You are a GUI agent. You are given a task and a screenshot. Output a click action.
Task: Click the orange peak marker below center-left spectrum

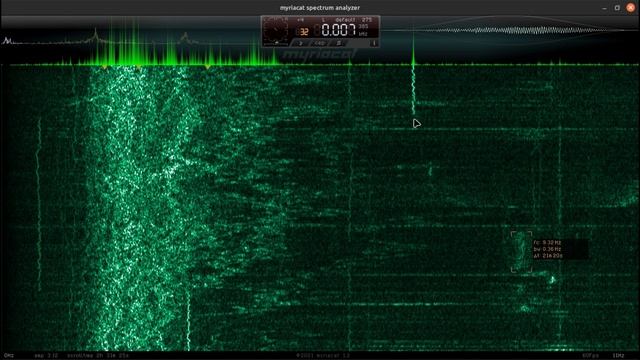208,67
